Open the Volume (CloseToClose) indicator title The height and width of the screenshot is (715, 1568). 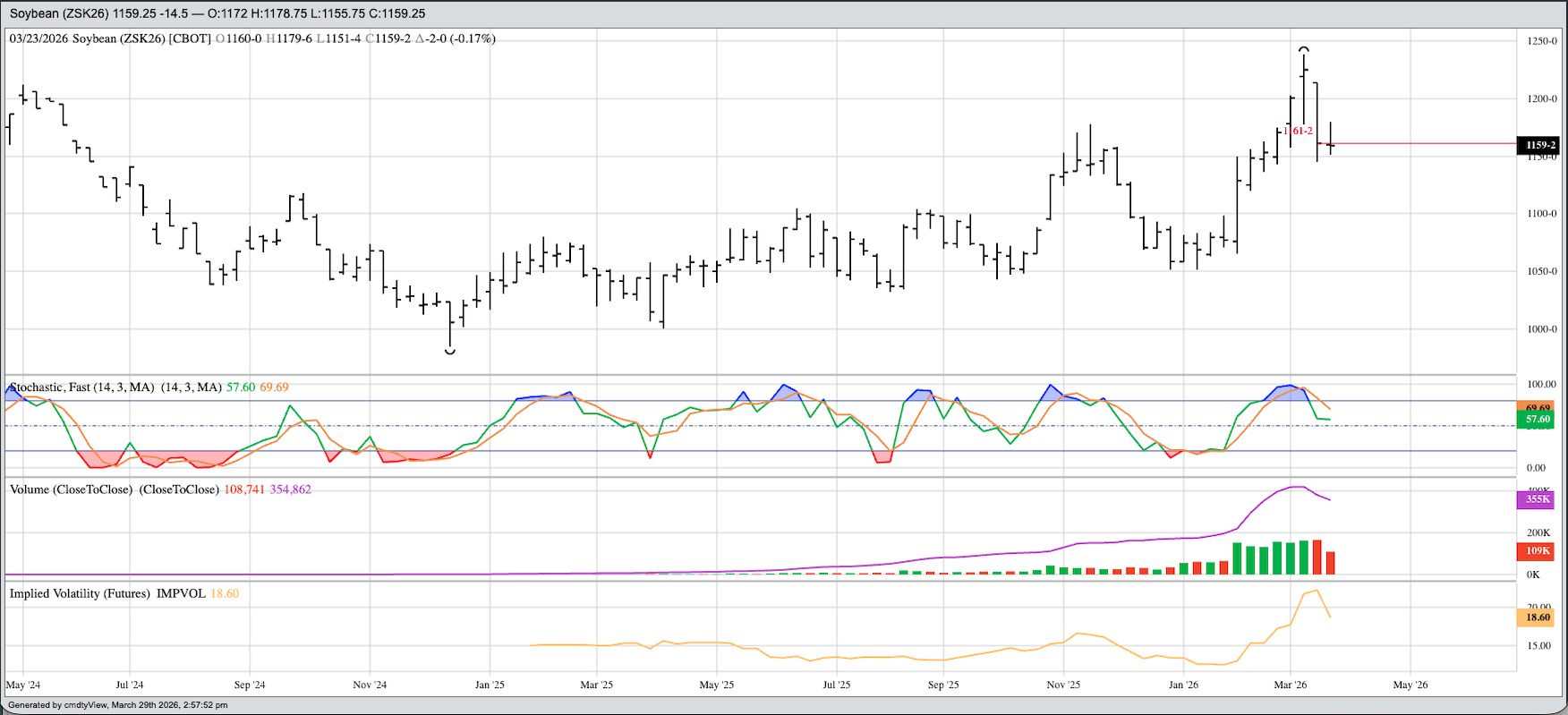(71, 489)
